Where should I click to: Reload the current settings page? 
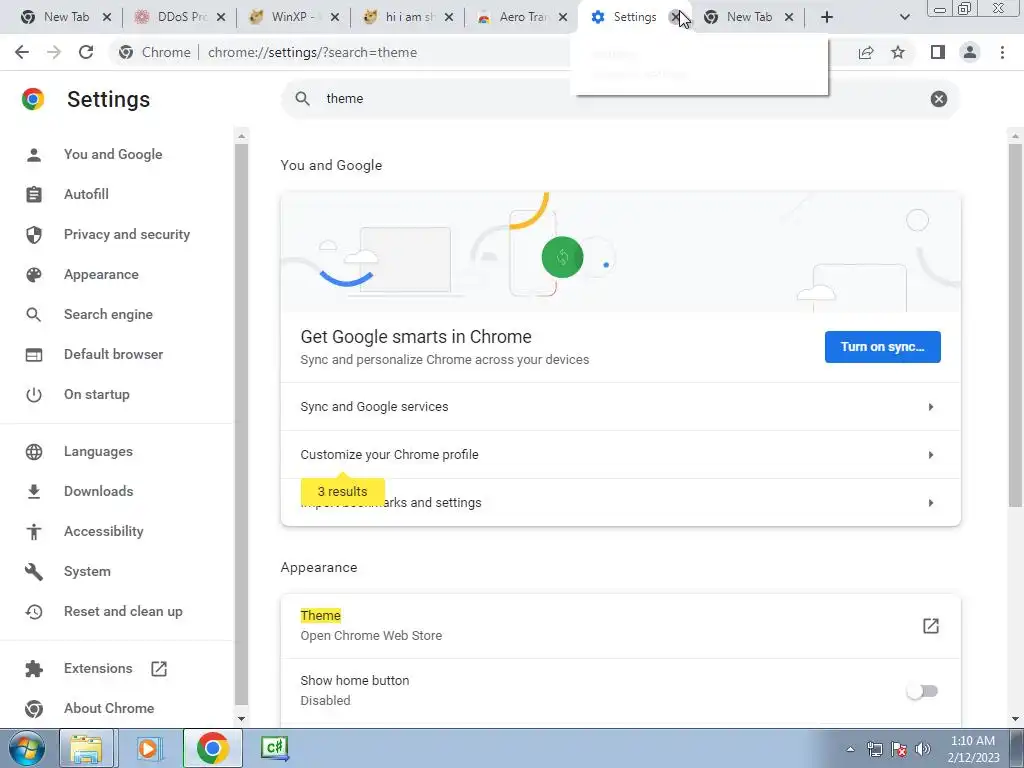86,52
